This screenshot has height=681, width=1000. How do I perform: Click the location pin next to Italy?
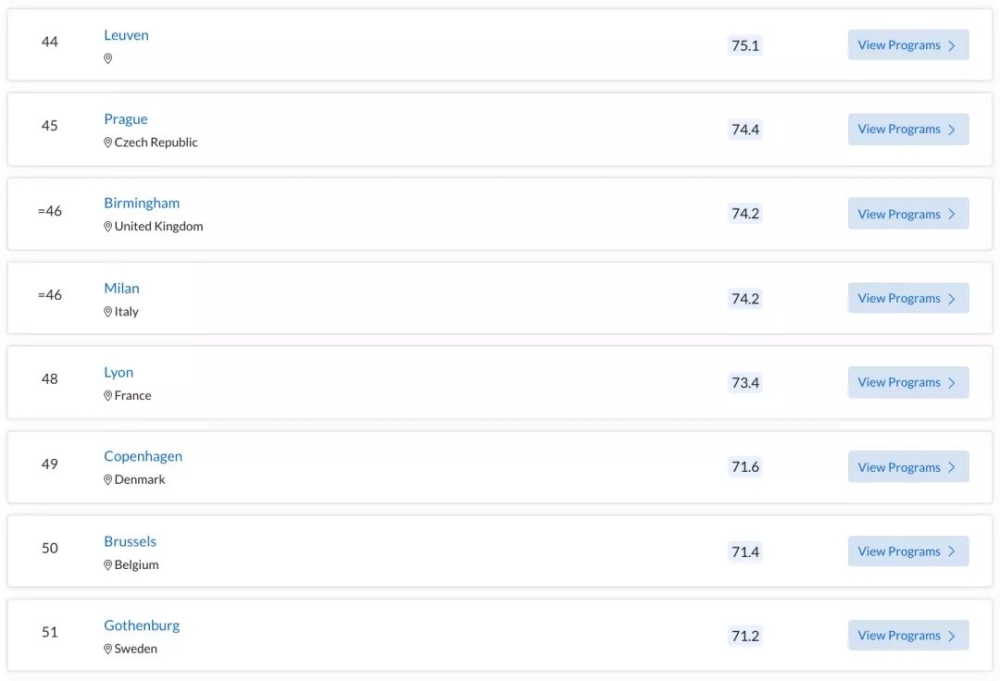tap(108, 312)
